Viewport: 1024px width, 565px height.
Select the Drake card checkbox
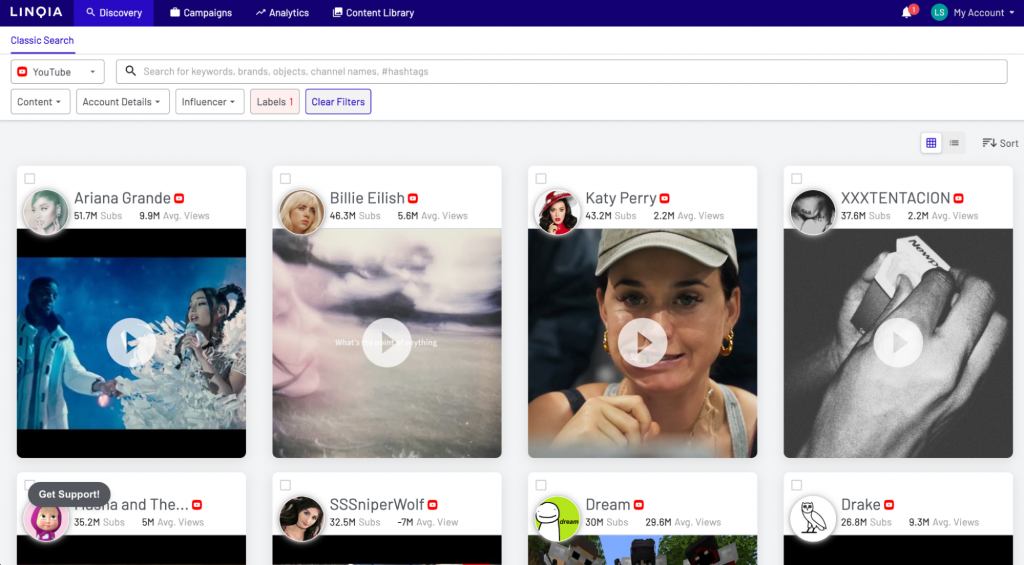click(797, 485)
